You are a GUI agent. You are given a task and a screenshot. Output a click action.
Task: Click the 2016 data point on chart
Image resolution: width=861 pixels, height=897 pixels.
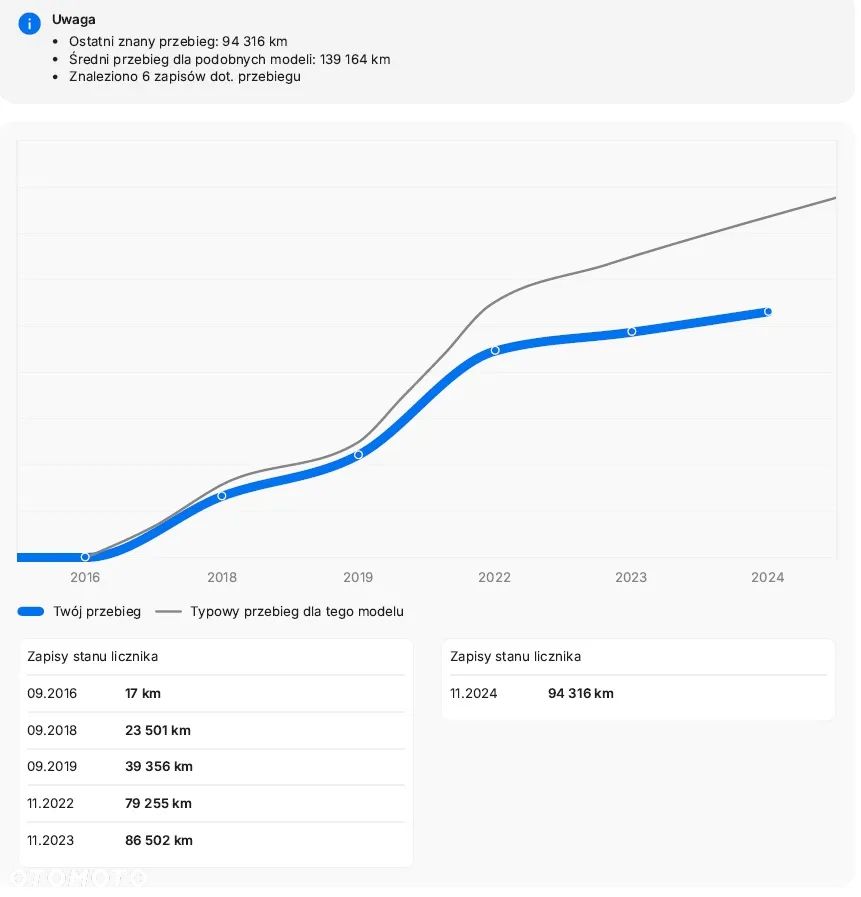[85, 557]
